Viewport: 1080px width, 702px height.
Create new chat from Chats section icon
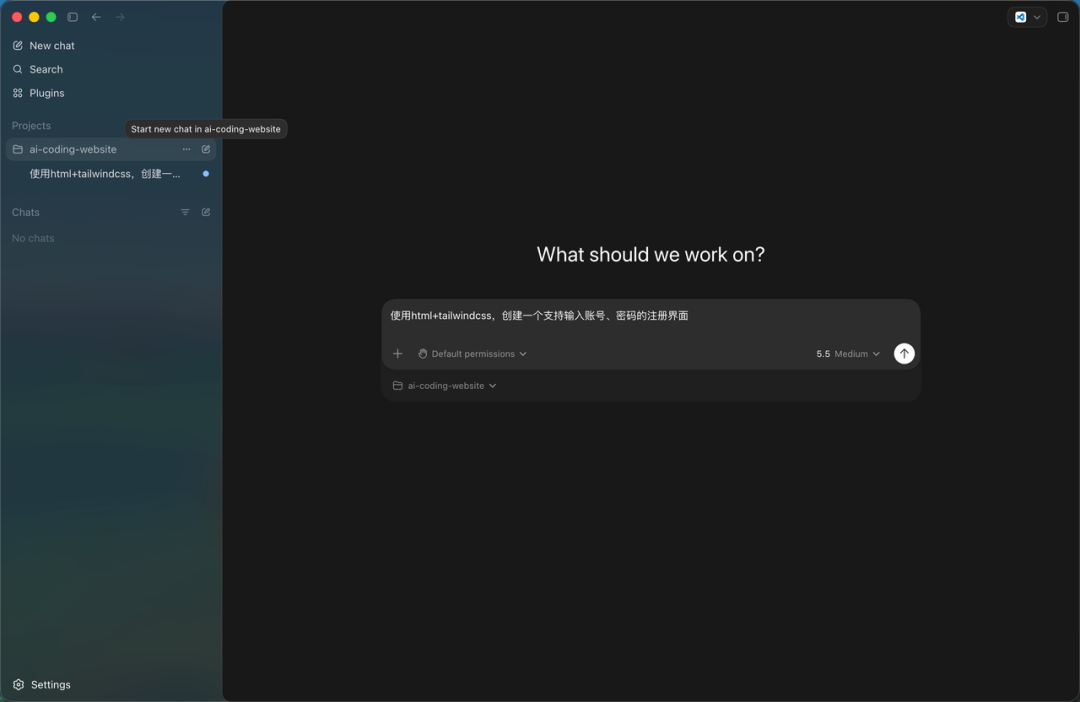click(x=206, y=212)
